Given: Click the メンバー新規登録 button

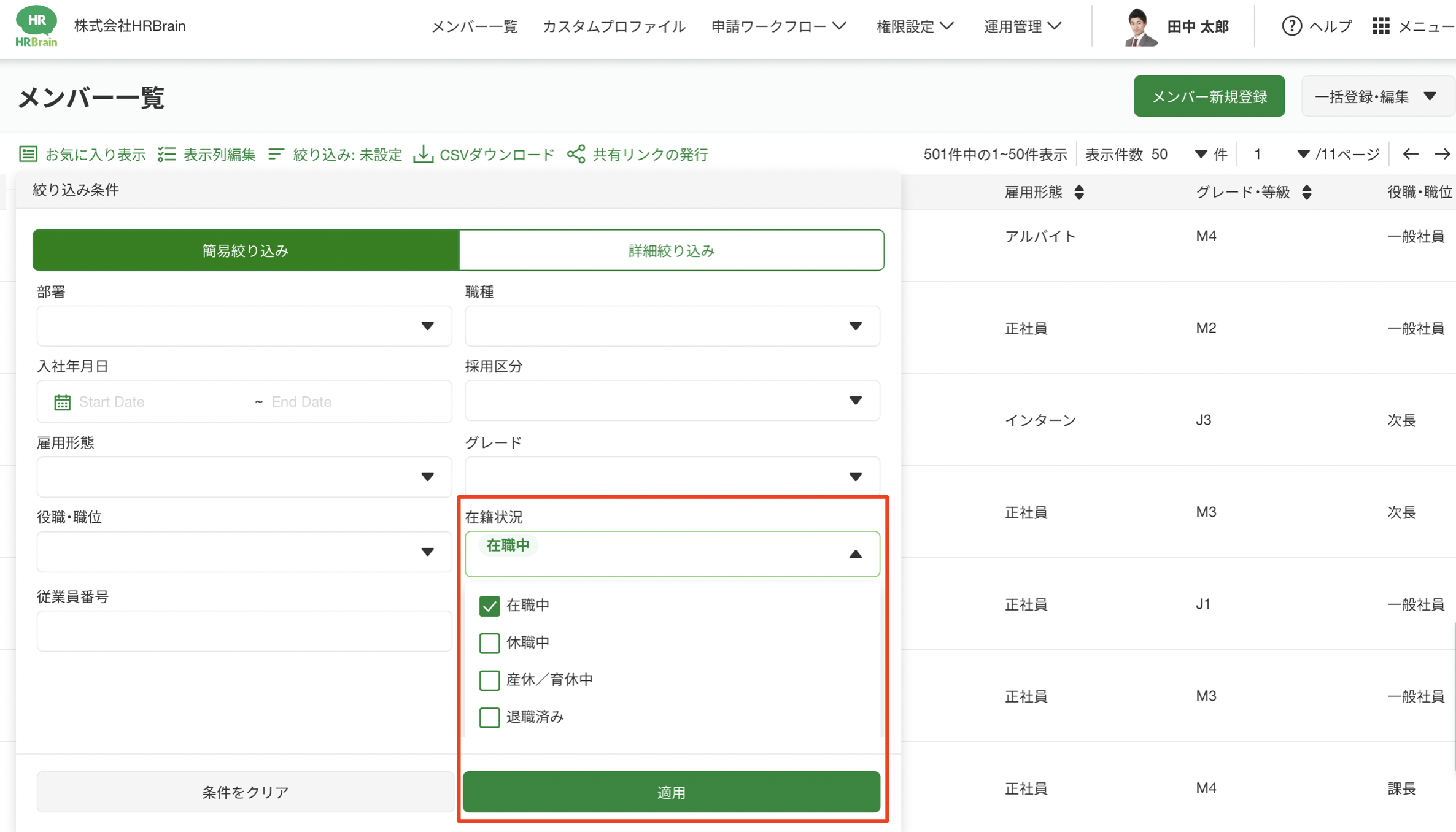Looking at the screenshot, I should pos(1209,96).
